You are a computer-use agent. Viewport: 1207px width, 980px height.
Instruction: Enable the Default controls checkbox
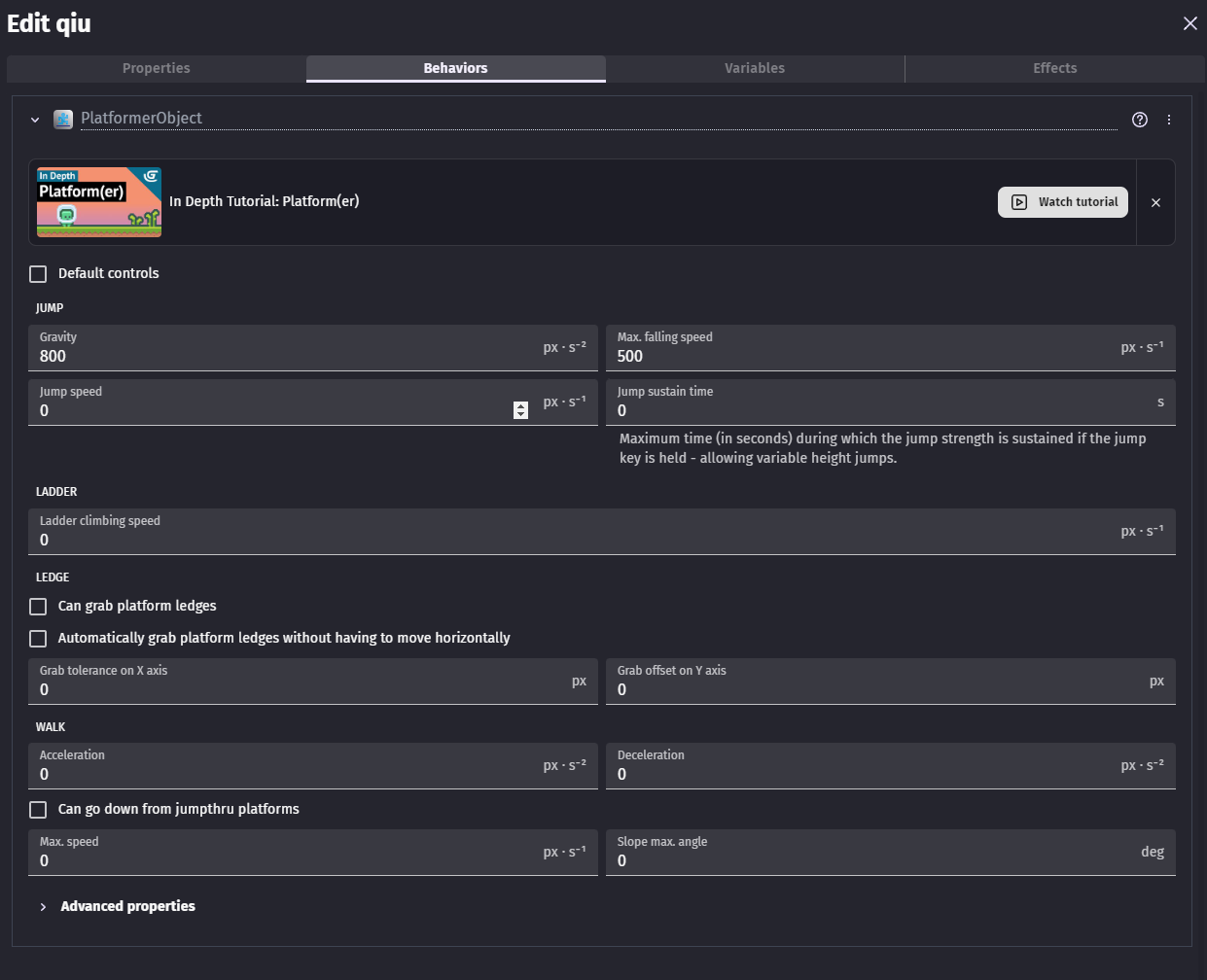(x=38, y=274)
